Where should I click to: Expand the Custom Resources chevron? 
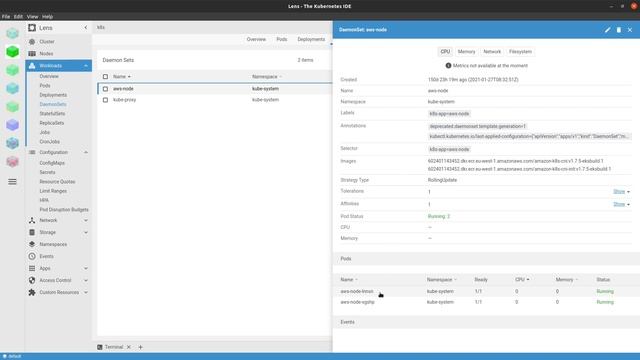point(86,292)
